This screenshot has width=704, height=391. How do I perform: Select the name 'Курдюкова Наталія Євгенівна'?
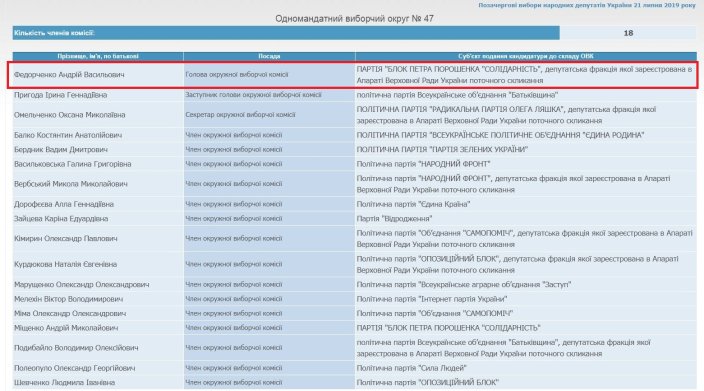point(66,264)
